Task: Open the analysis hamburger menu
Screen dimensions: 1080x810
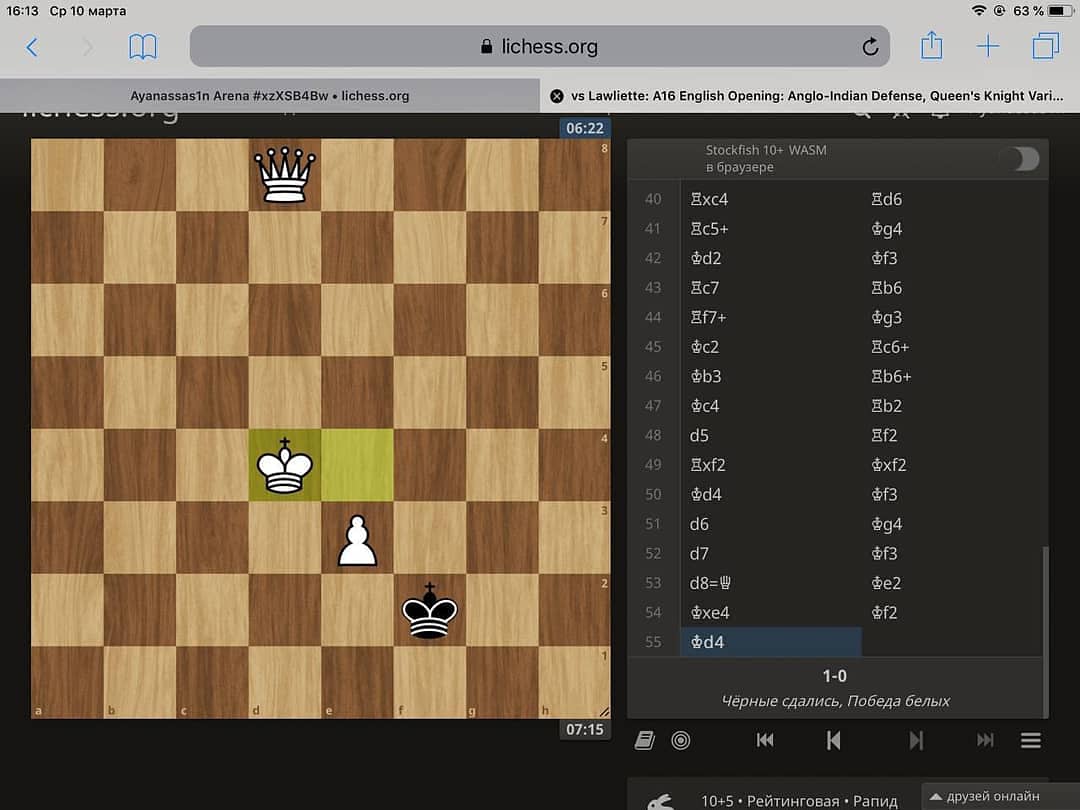Action: pos(1030,740)
